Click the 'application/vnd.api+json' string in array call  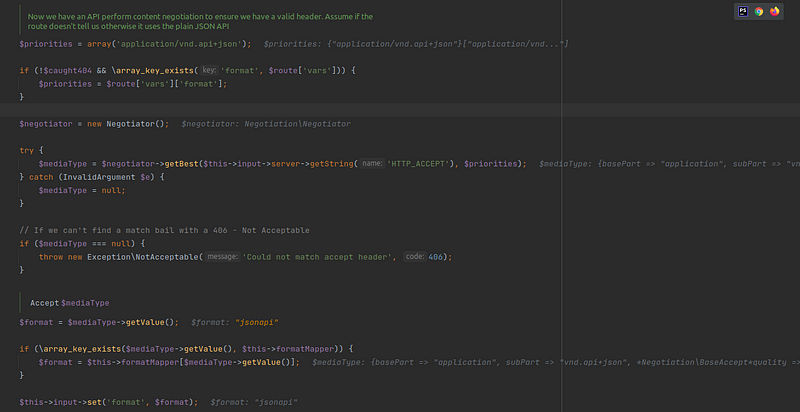(x=179, y=44)
